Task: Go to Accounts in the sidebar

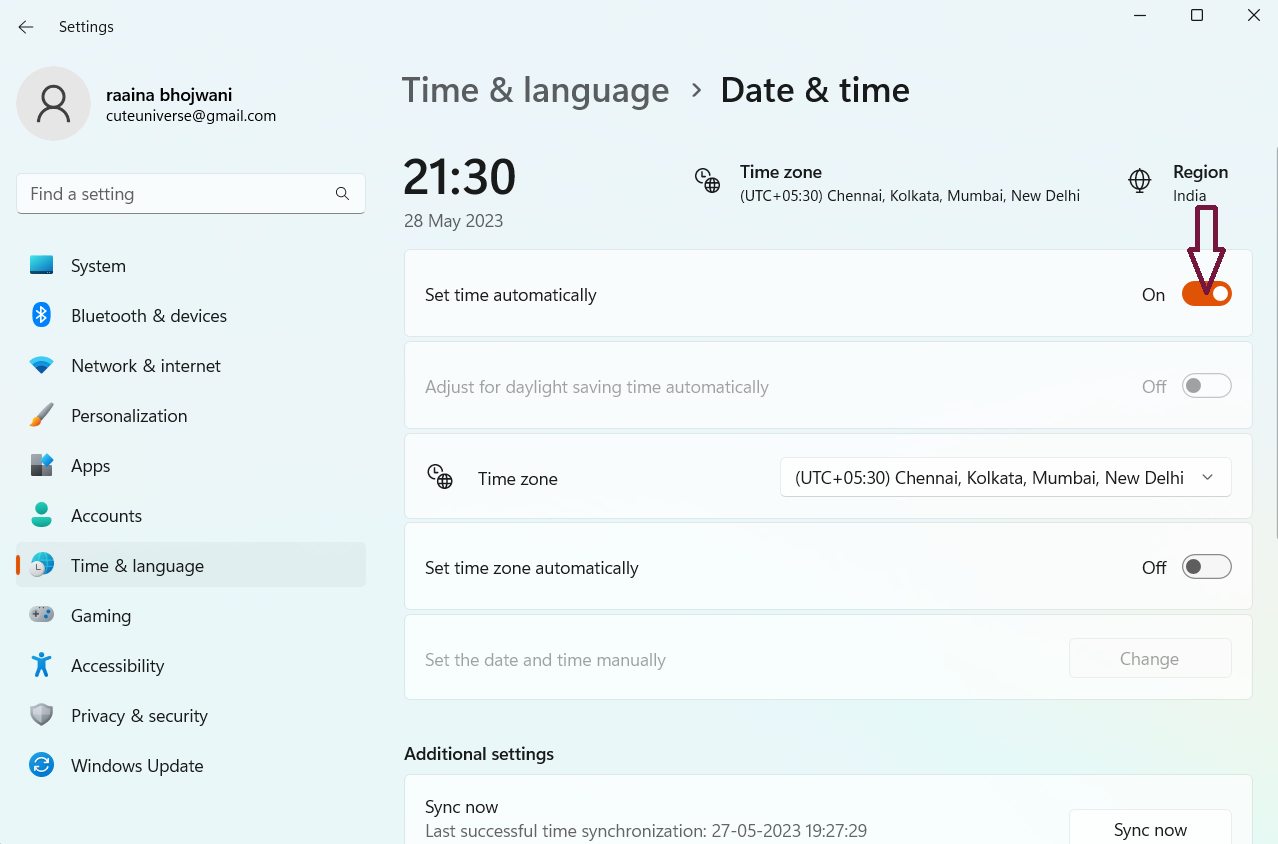Action: tap(106, 516)
